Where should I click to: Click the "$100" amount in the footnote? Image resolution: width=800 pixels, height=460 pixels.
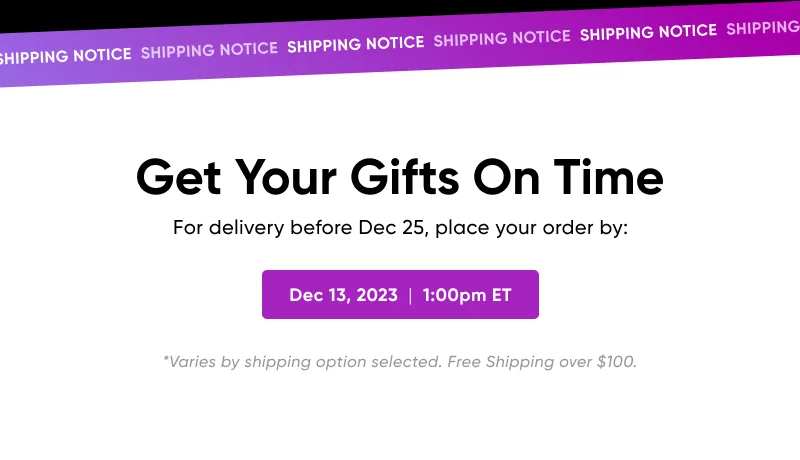click(x=614, y=362)
